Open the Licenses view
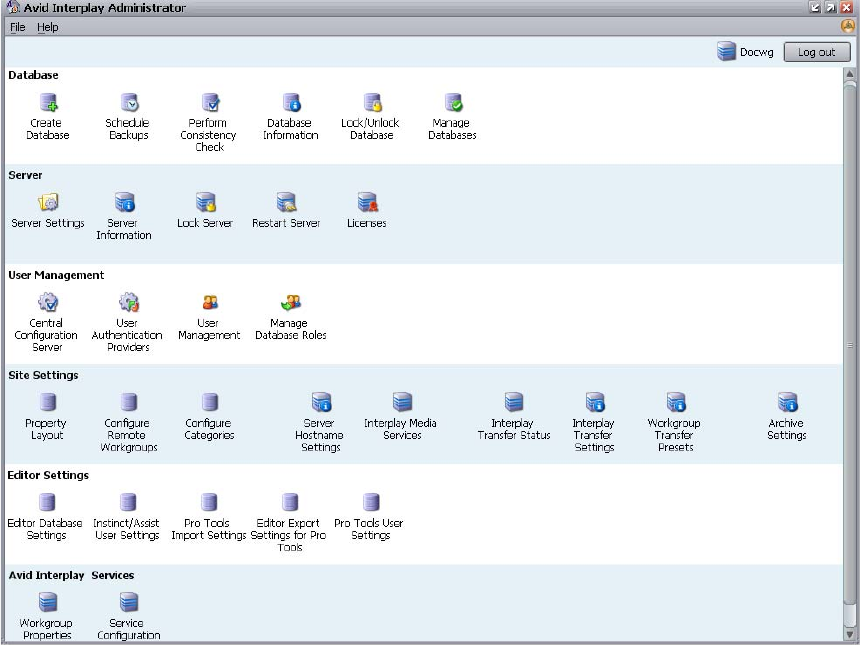 tap(366, 210)
